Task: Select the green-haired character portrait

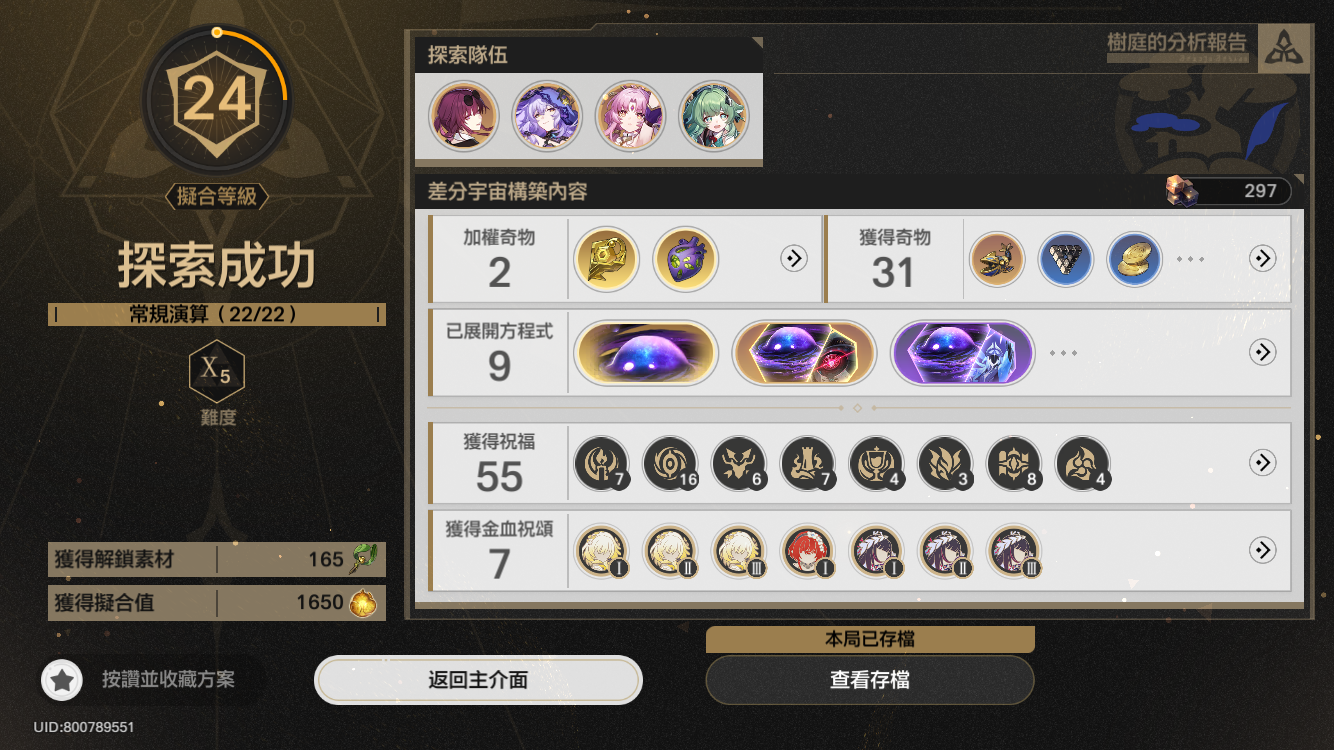Action: click(x=714, y=117)
